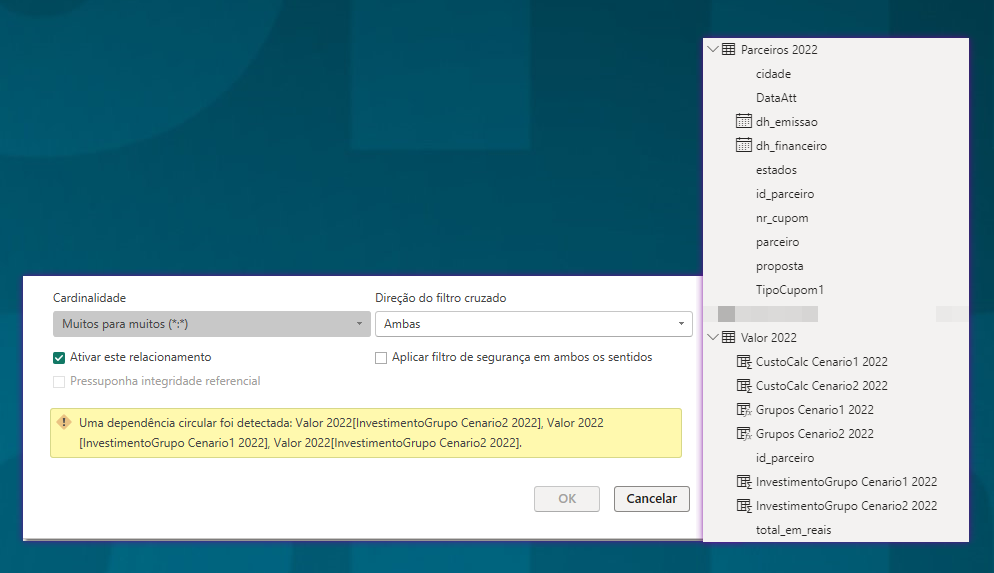Open the Direção do filtro cruzado dropdown
994x573 pixels.
(x=534, y=324)
